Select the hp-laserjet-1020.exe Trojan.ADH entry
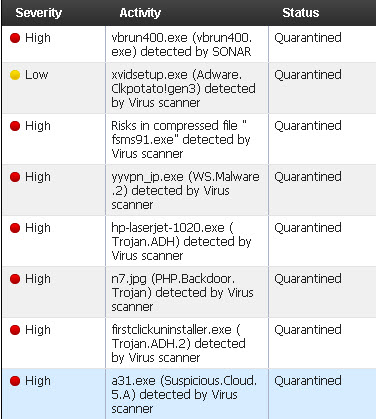The height and width of the screenshot is (419, 376). click(x=188, y=241)
